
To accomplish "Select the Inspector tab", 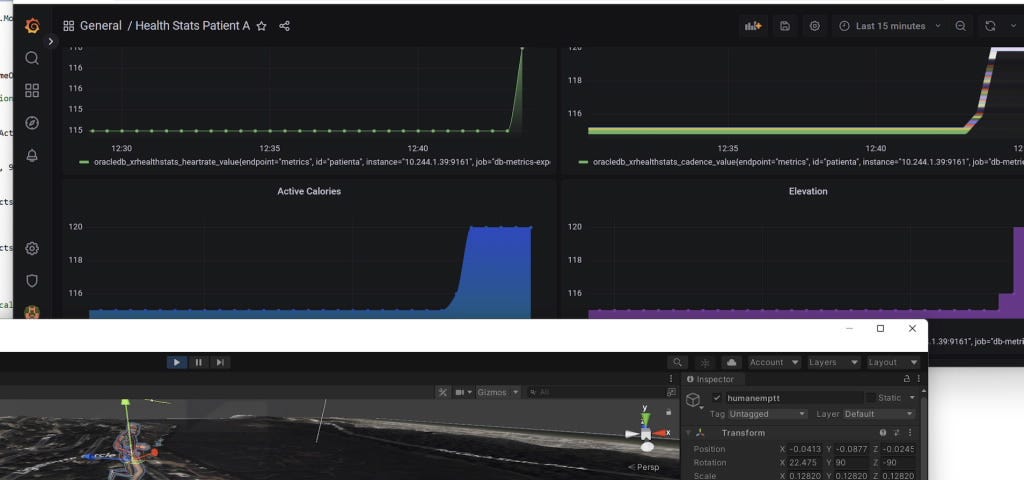I will coord(711,379).
